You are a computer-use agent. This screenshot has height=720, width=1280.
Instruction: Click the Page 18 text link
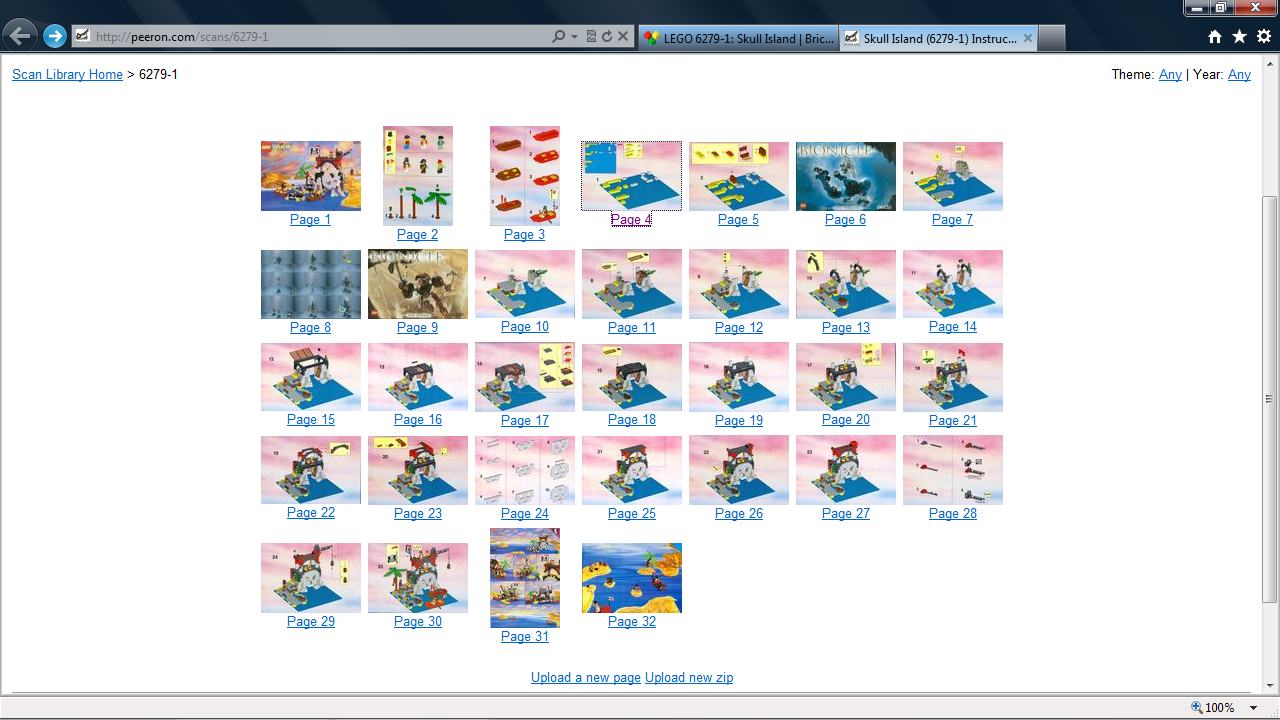coord(632,419)
